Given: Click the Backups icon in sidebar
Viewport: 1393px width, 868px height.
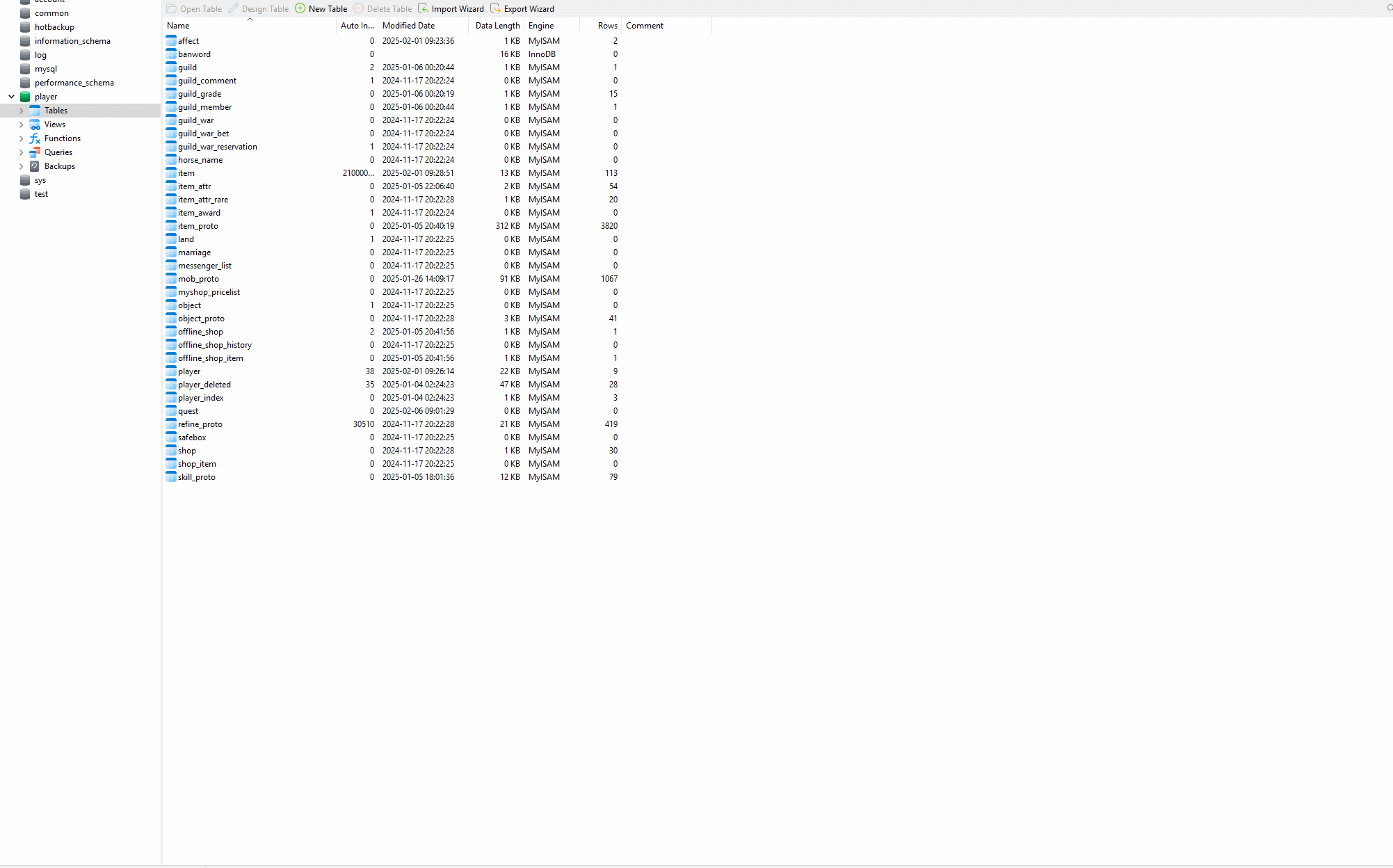Looking at the screenshot, I should click(34, 166).
